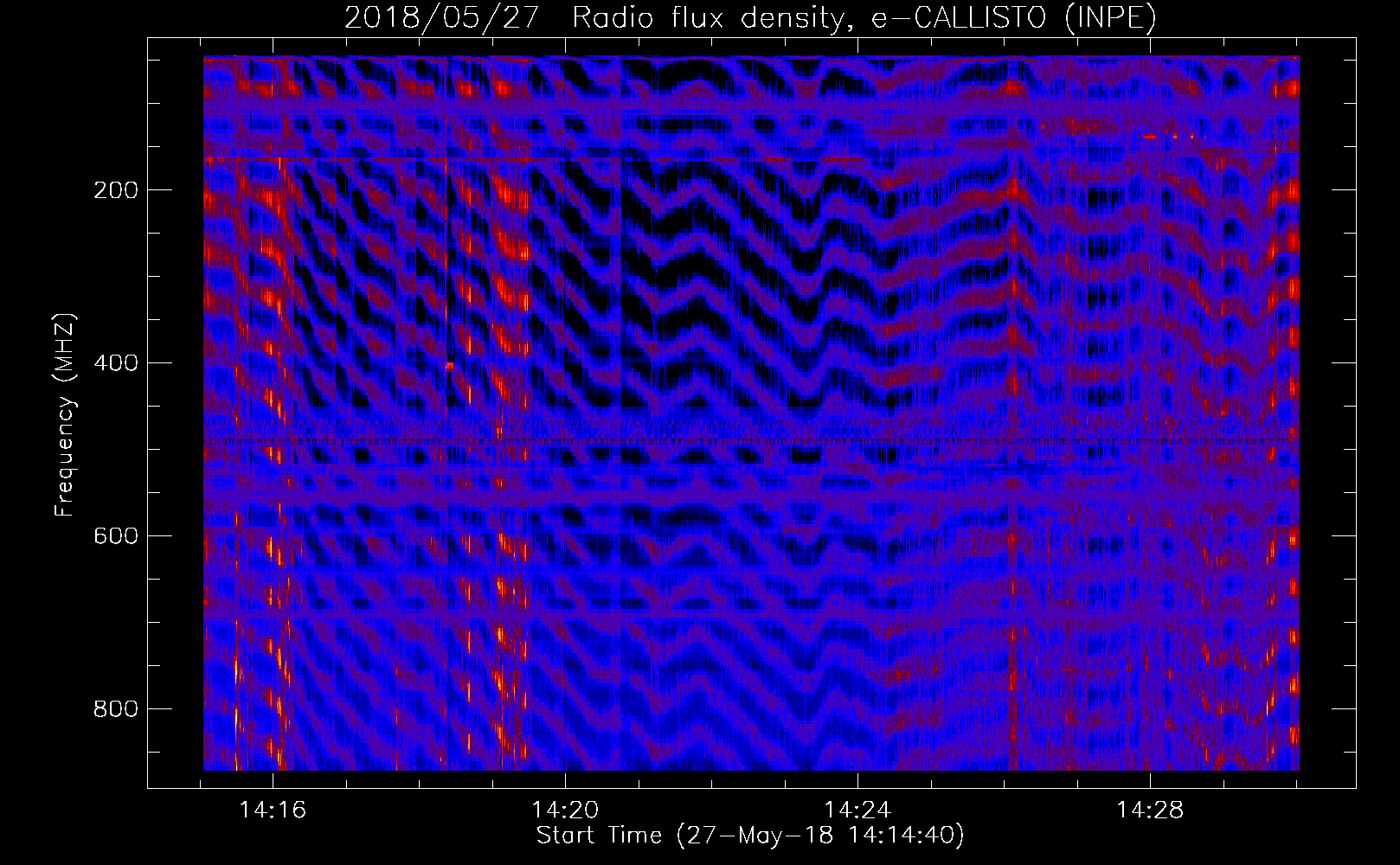Click the 14:28 time tick label

pyautogui.click(x=1150, y=811)
